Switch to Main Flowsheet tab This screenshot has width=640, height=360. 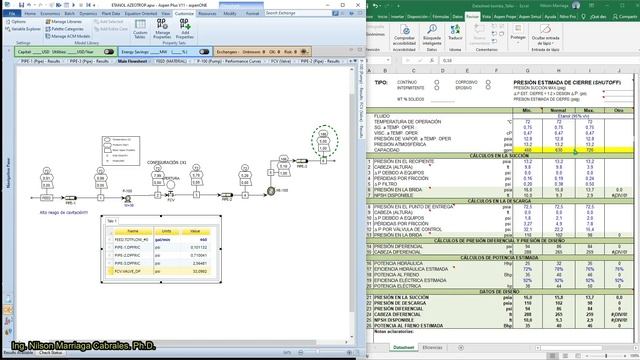(132, 61)
